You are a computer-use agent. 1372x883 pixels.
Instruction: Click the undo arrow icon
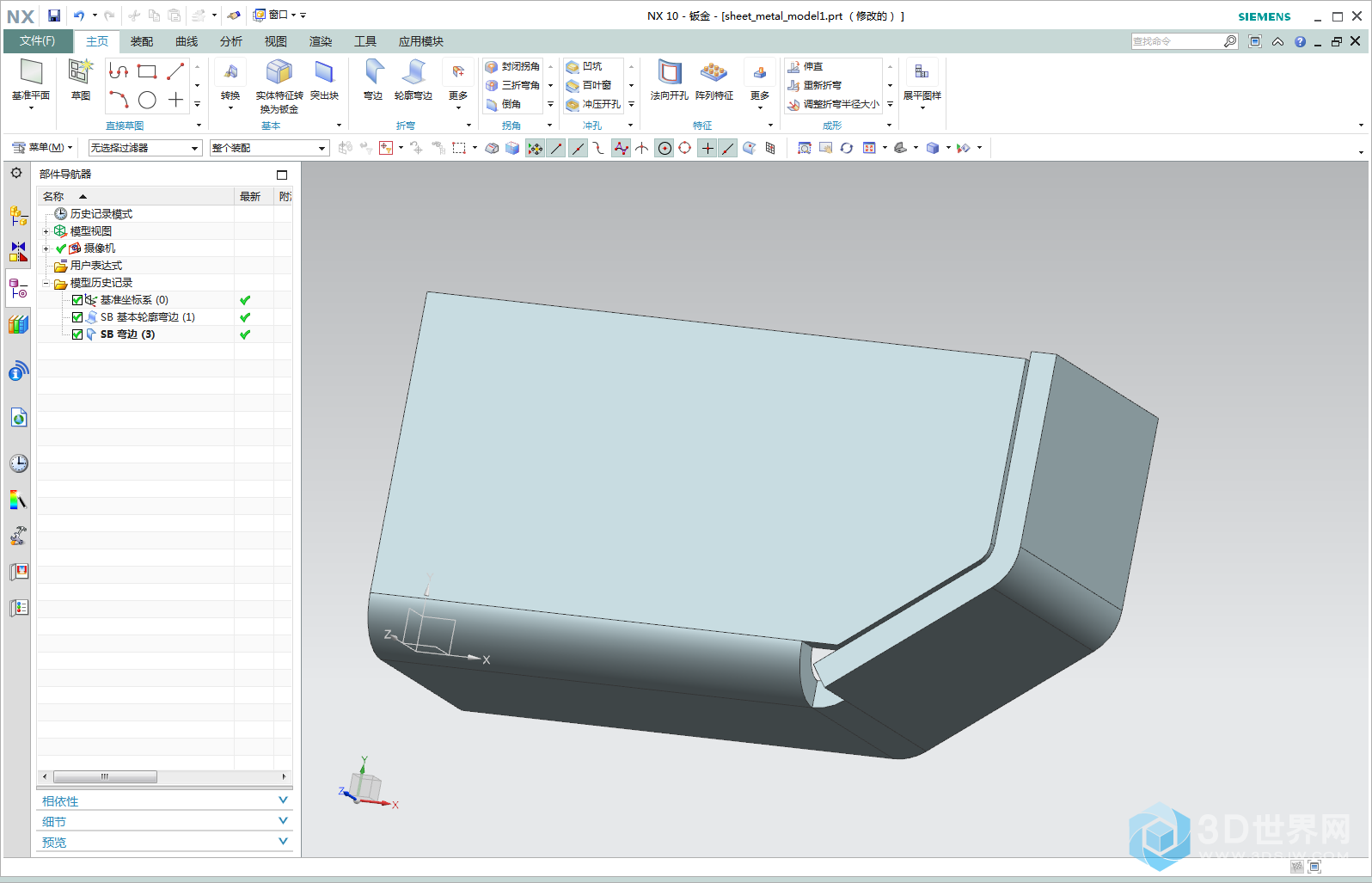[78, 15]
